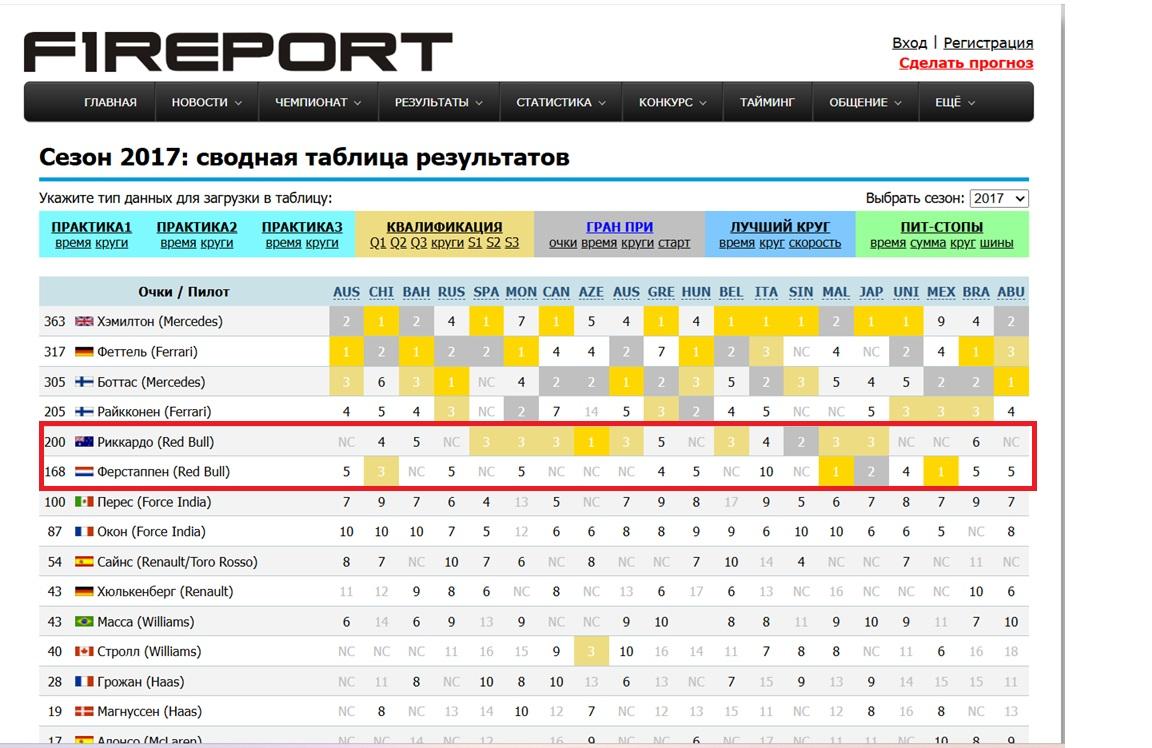Click the German flag beside Феттель
Image resolution: width=1152 pixels, height=748 pixels.
click(84, 351)
